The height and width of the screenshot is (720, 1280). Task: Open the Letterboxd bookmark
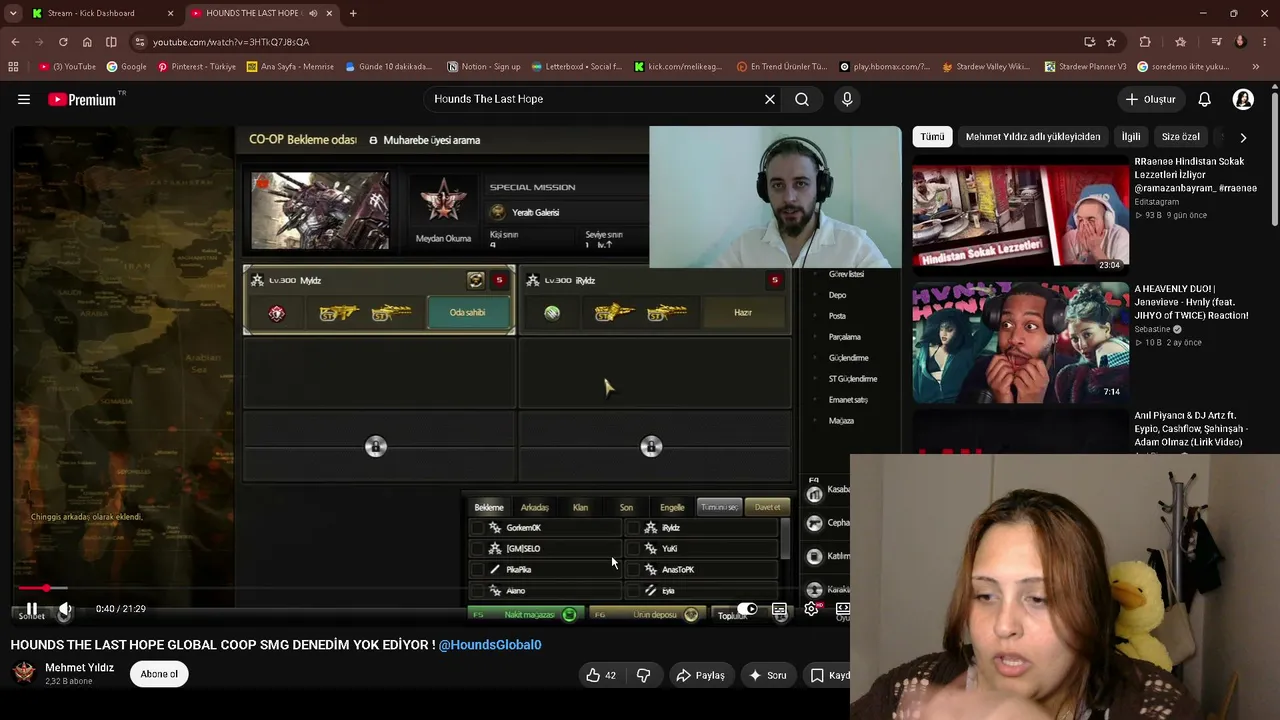[x=576, y=67]
